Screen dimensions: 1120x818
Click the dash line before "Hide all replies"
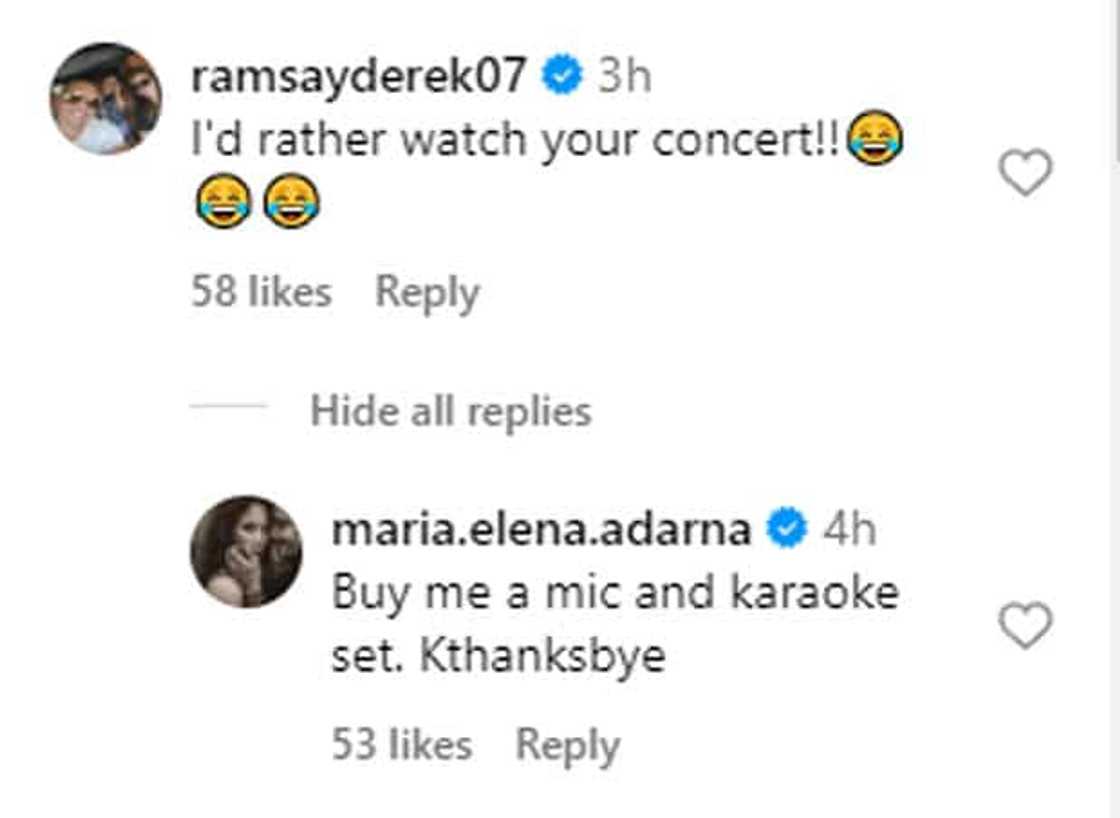228,407
